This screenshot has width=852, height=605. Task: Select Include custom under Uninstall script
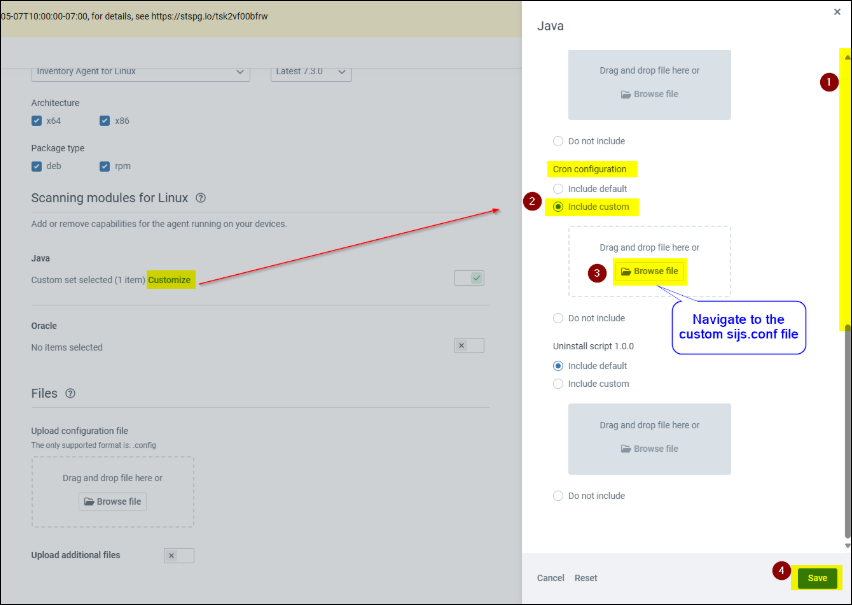tap(558, 384)
